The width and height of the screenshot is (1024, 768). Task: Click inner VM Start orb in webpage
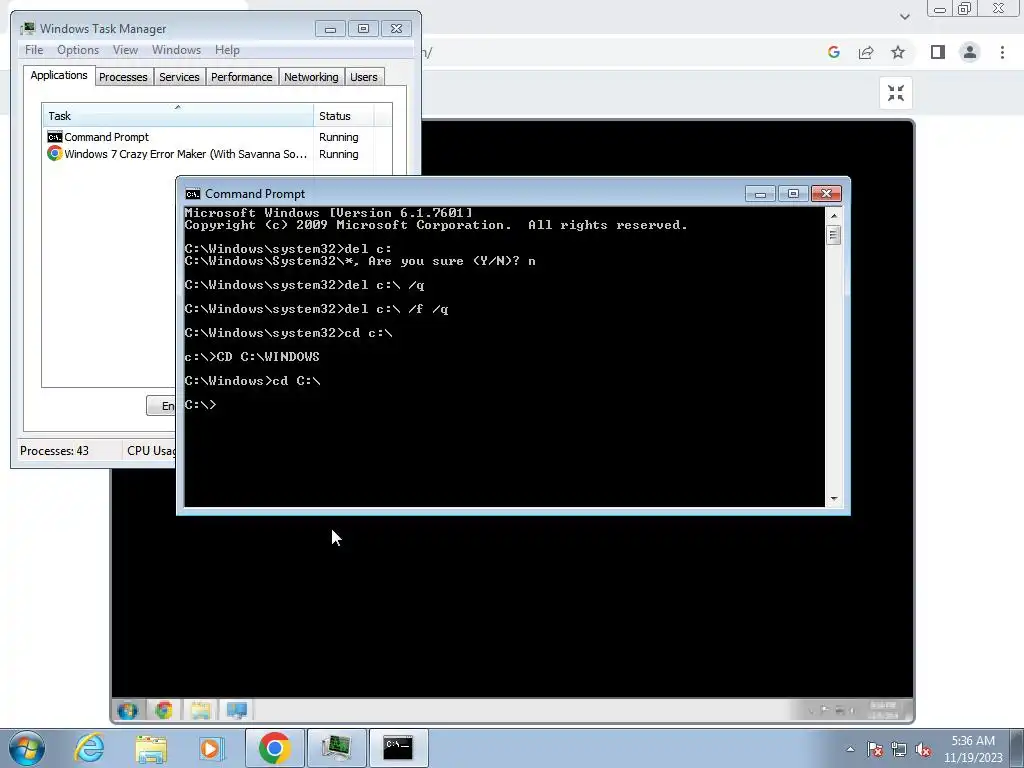128,710
